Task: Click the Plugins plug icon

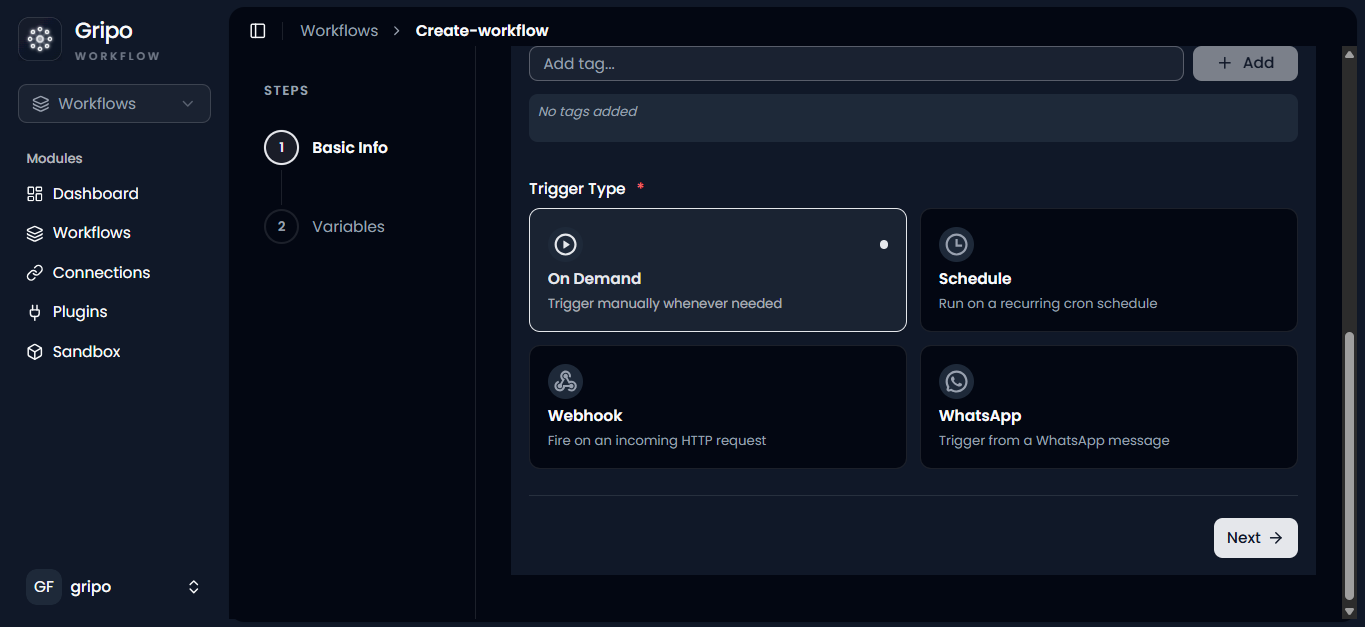Action: pyautogui.click(x=35, y=312)
